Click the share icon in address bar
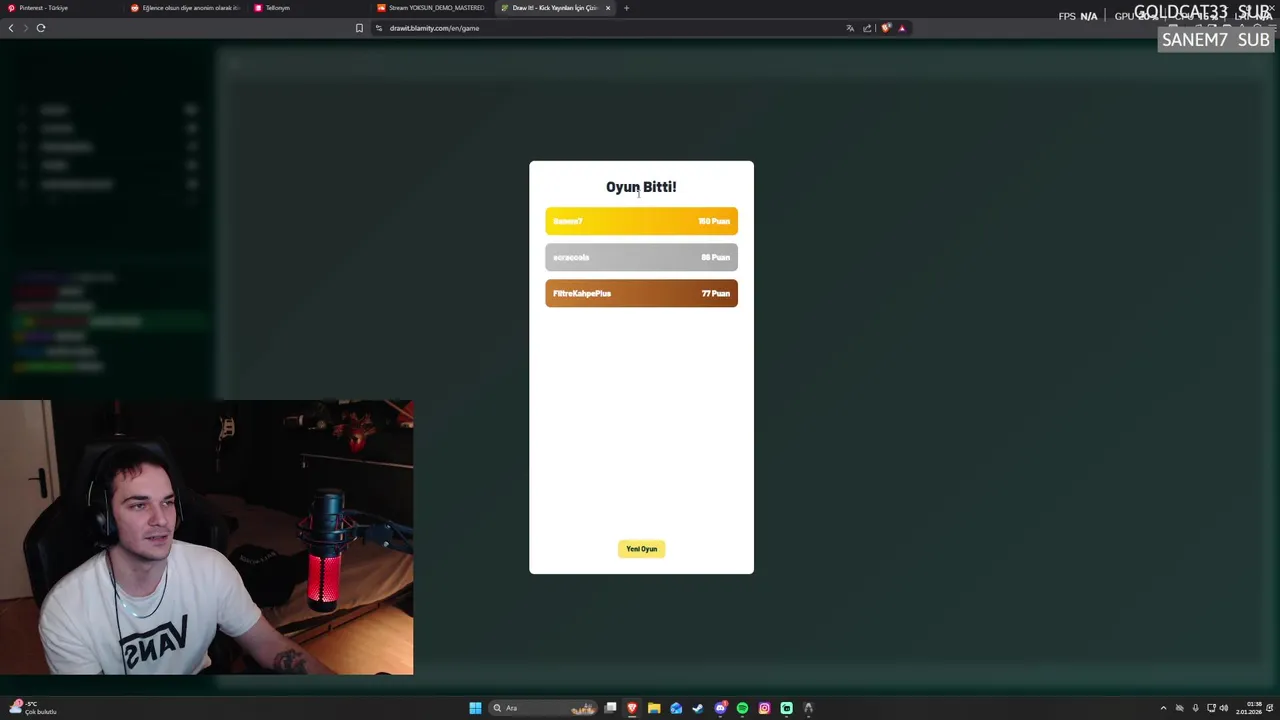The image size is (1280, 720). 867,28
